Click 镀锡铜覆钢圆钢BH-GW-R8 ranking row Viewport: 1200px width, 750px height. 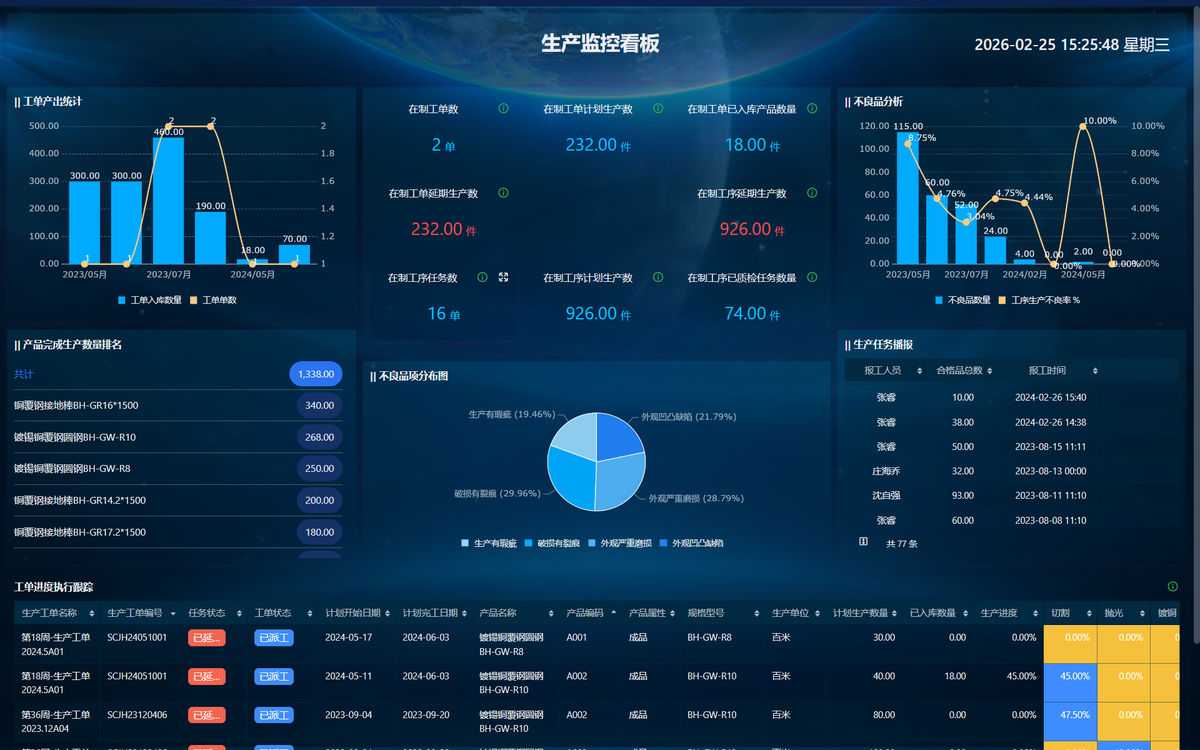178,468
